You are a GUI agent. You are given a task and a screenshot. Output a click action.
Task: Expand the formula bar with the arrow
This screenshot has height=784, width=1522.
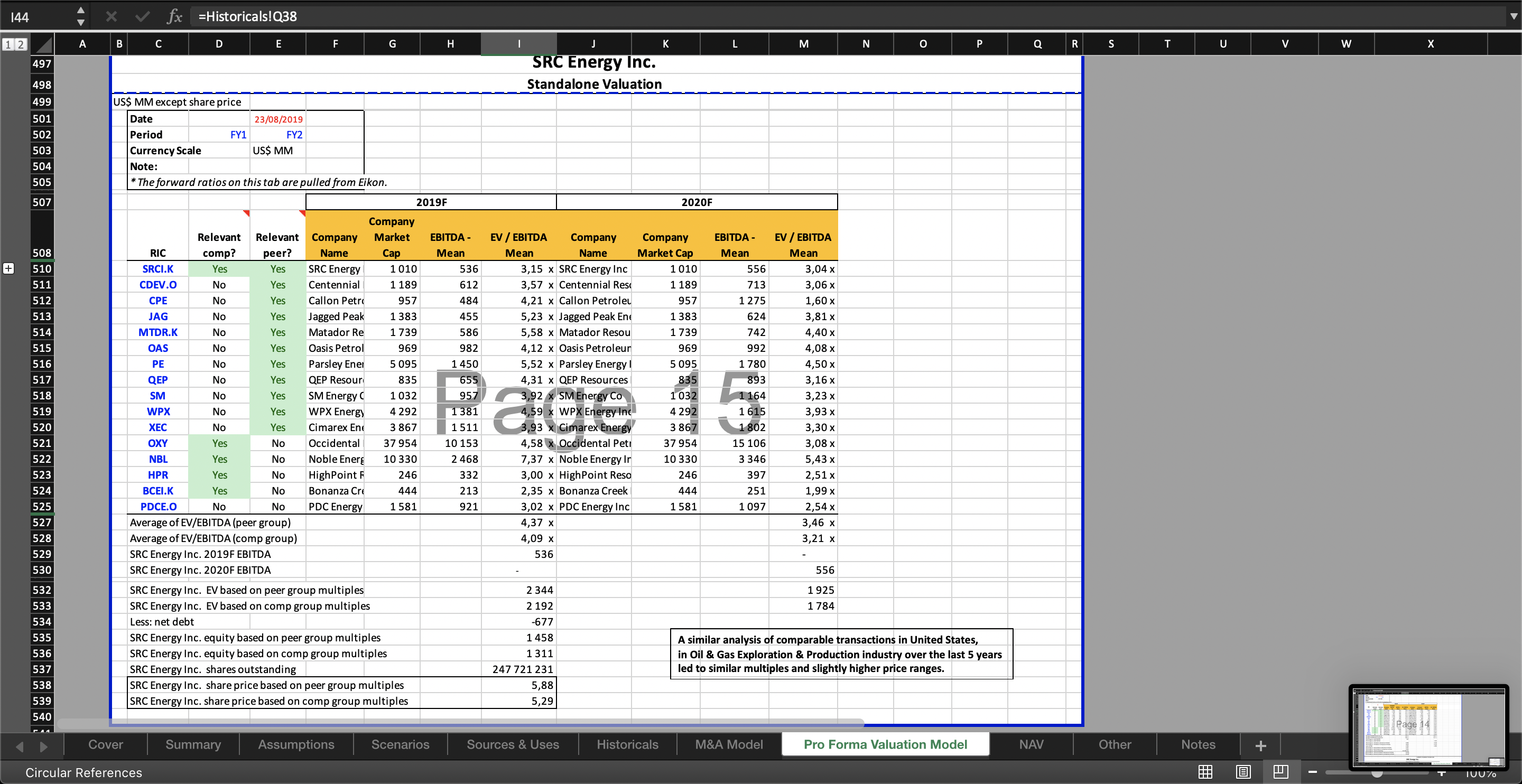1513,16
